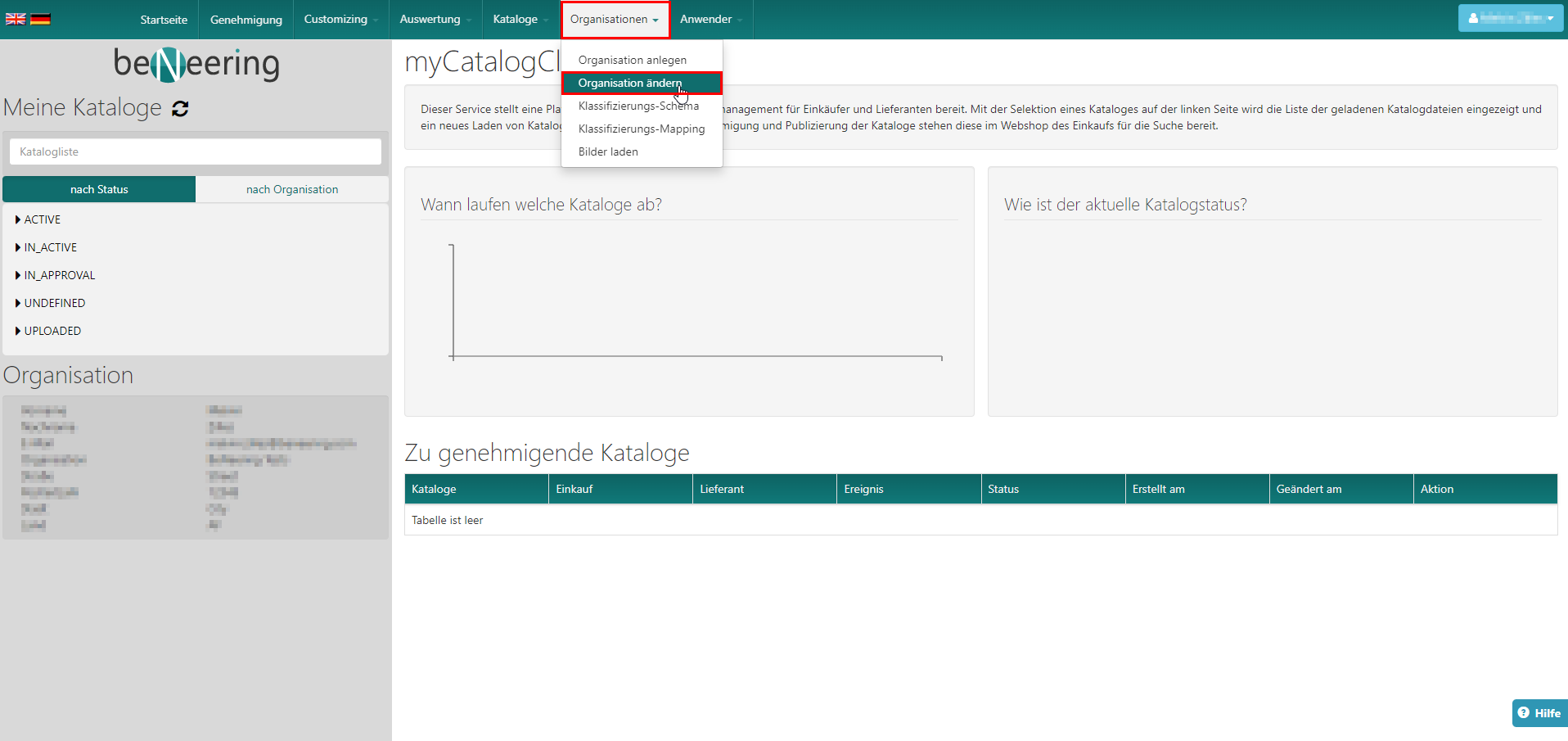Switch to the nach Organisation tab

(292, 189)
